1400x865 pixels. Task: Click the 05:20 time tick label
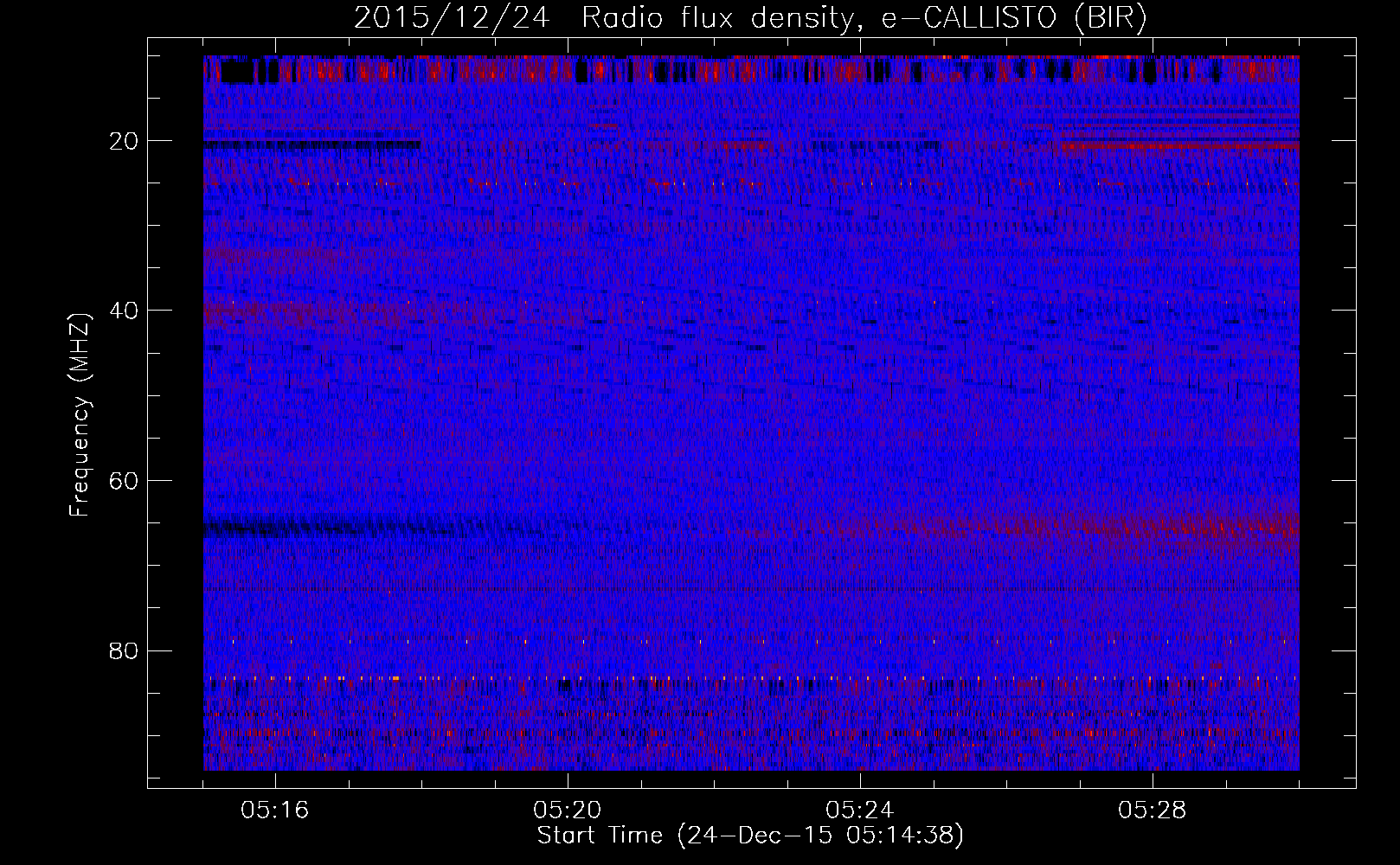(x=568, y=811)
